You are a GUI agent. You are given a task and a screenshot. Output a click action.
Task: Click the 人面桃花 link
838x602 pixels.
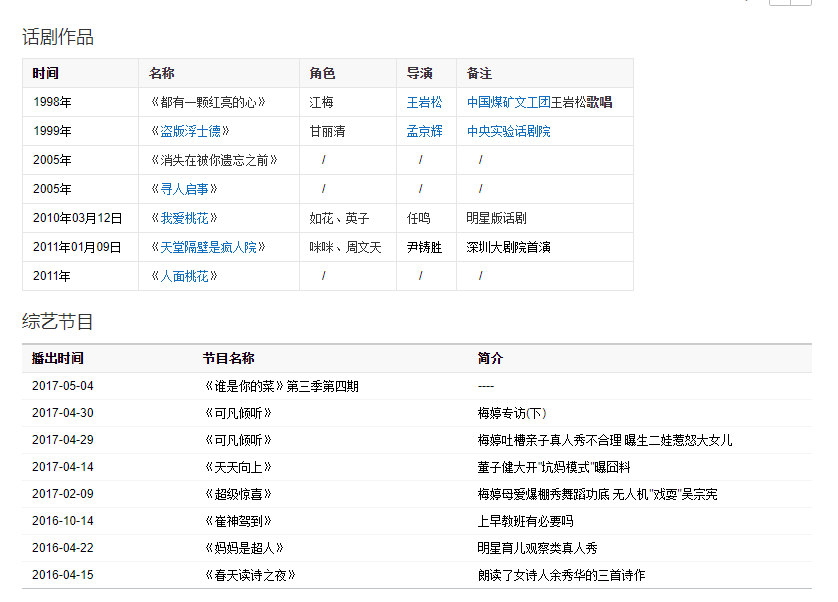(185, 276)
